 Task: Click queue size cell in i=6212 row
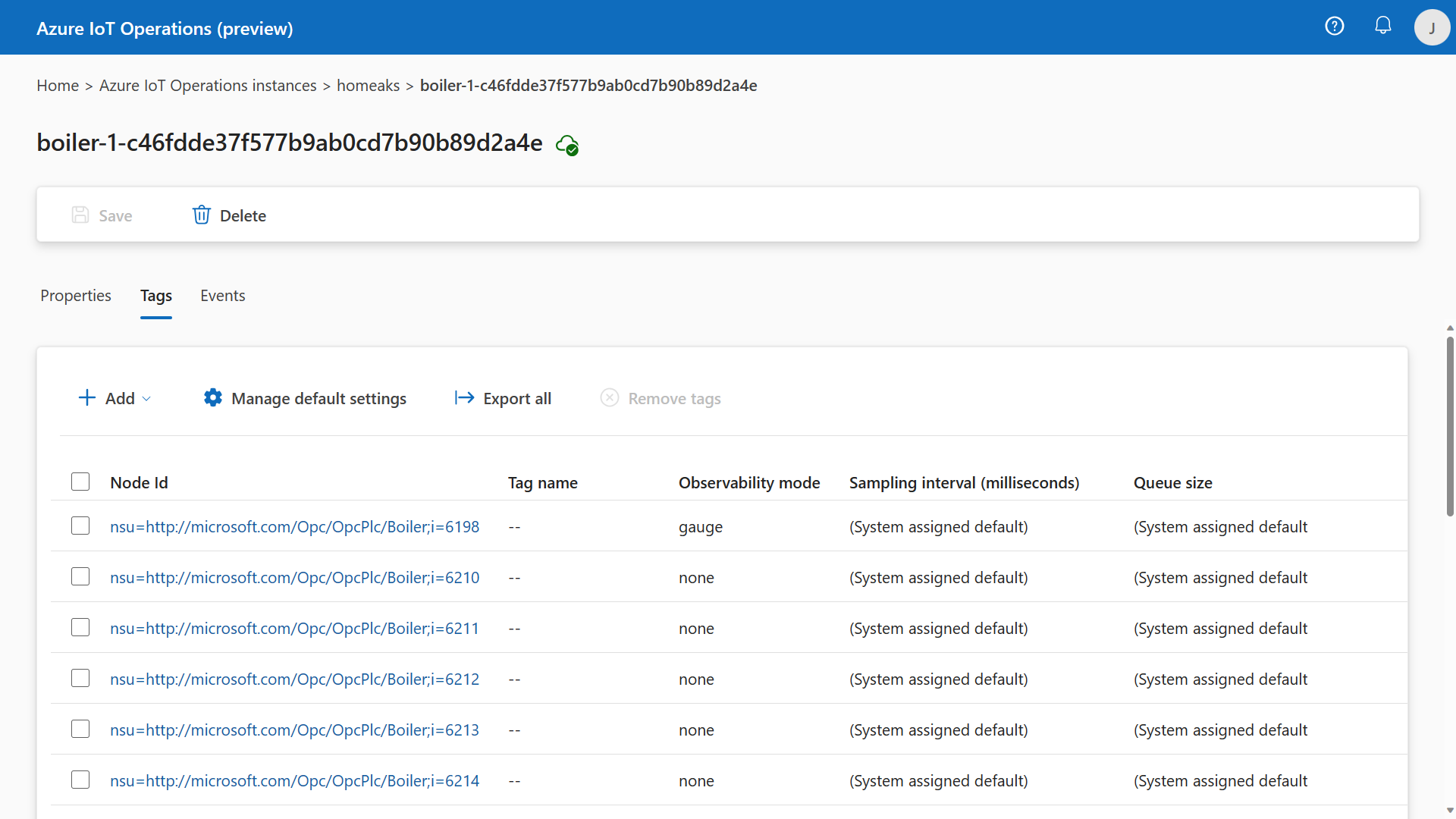1220,679
